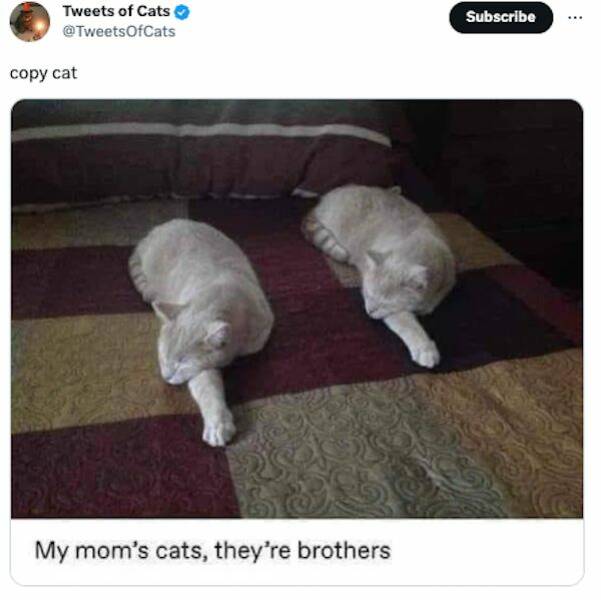Click the blue verified checkmark badge

click(182, 12)
